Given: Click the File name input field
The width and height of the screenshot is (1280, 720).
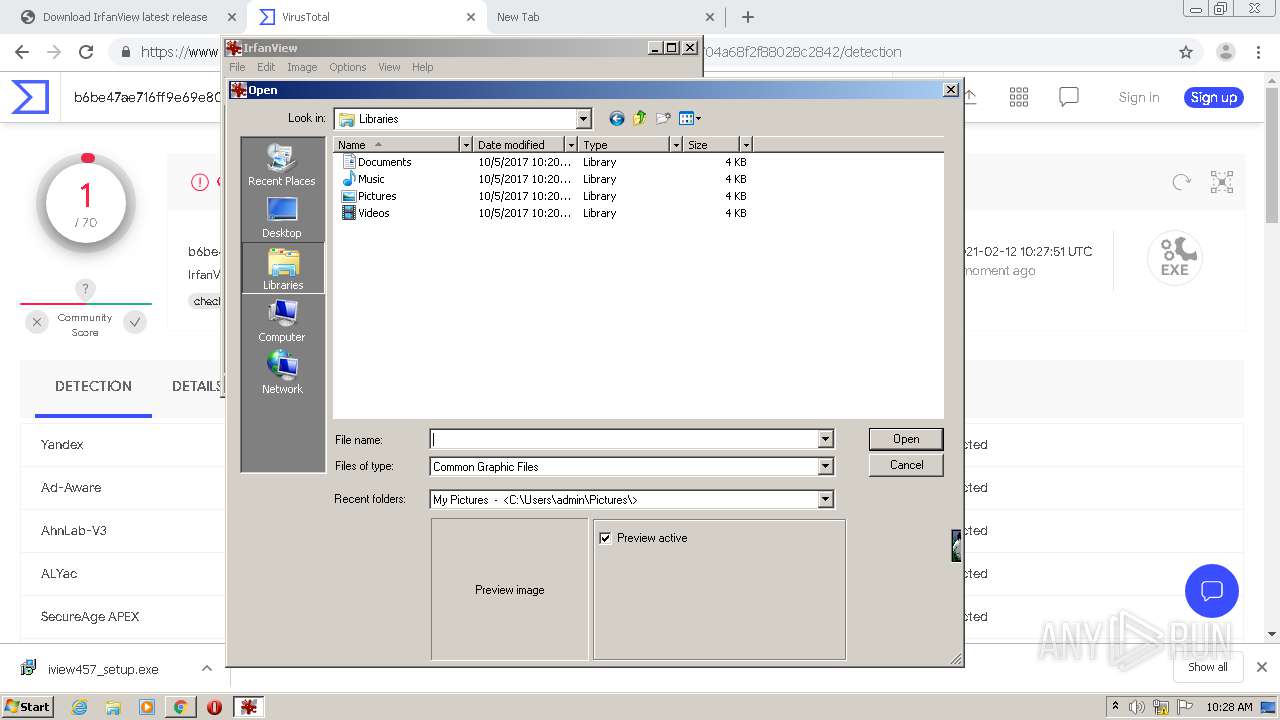Looking at the screenshot, I should tap(624, 439).
